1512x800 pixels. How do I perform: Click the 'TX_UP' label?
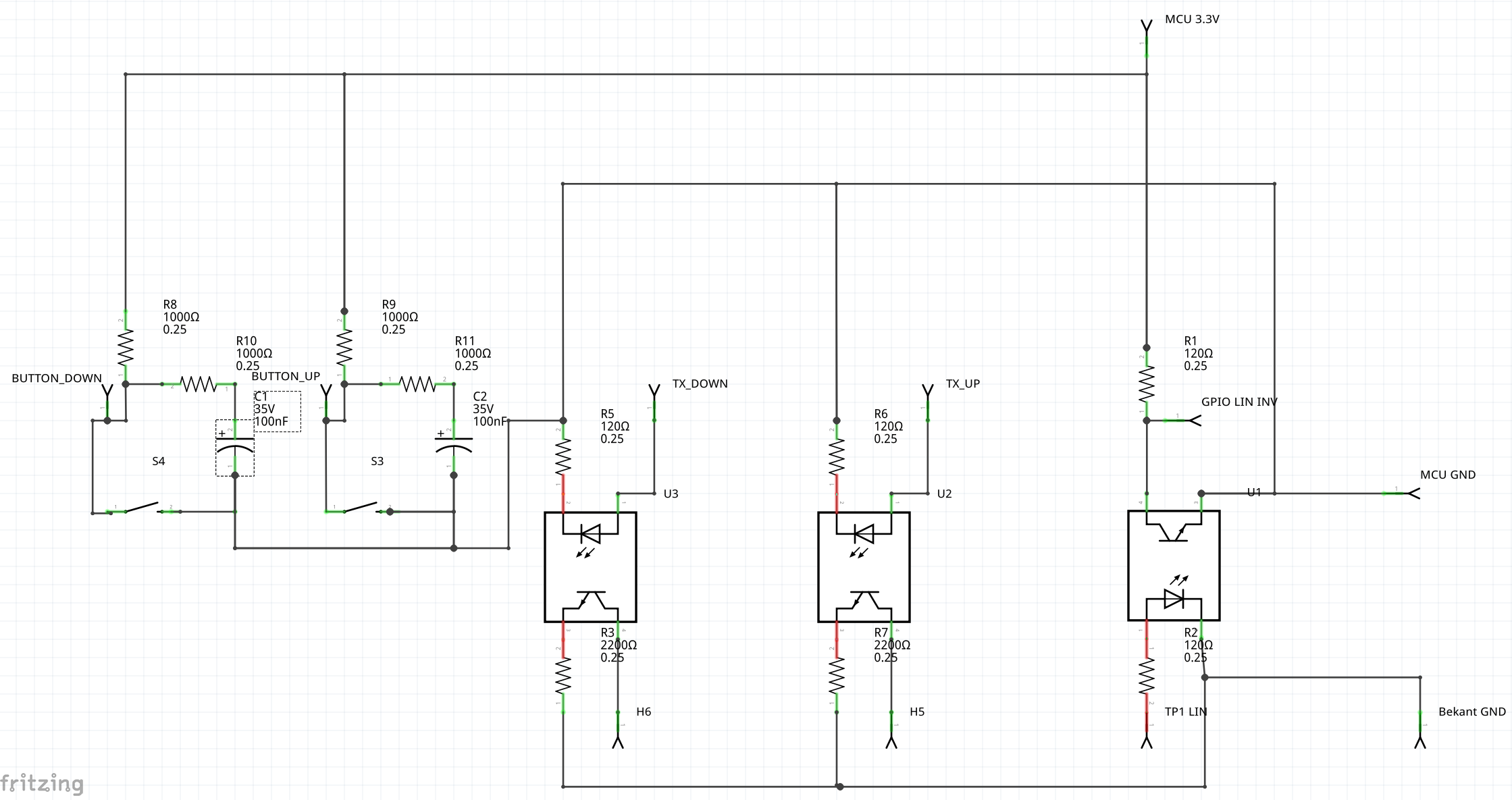[x=962, y=384]
